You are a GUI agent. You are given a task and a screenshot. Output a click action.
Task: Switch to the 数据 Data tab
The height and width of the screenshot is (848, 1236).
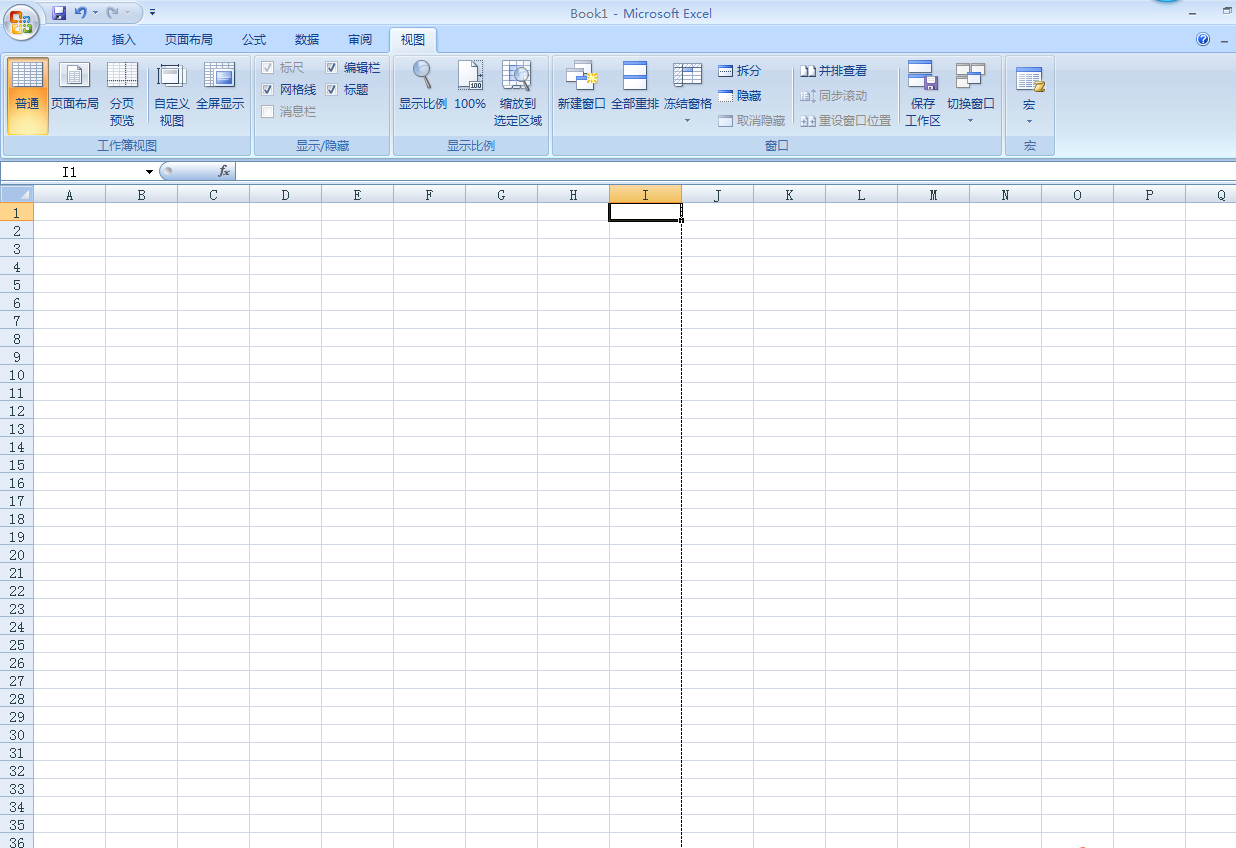click(307, 40)
